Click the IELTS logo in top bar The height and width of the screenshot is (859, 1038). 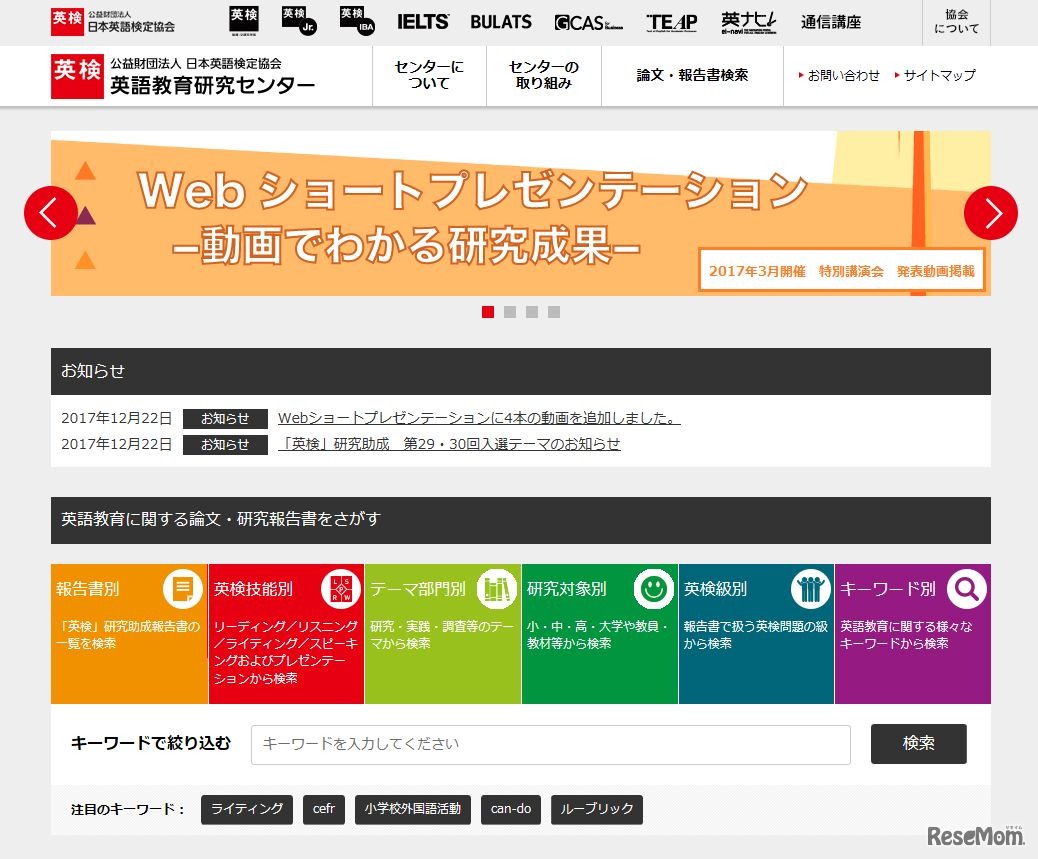point(422,22)
